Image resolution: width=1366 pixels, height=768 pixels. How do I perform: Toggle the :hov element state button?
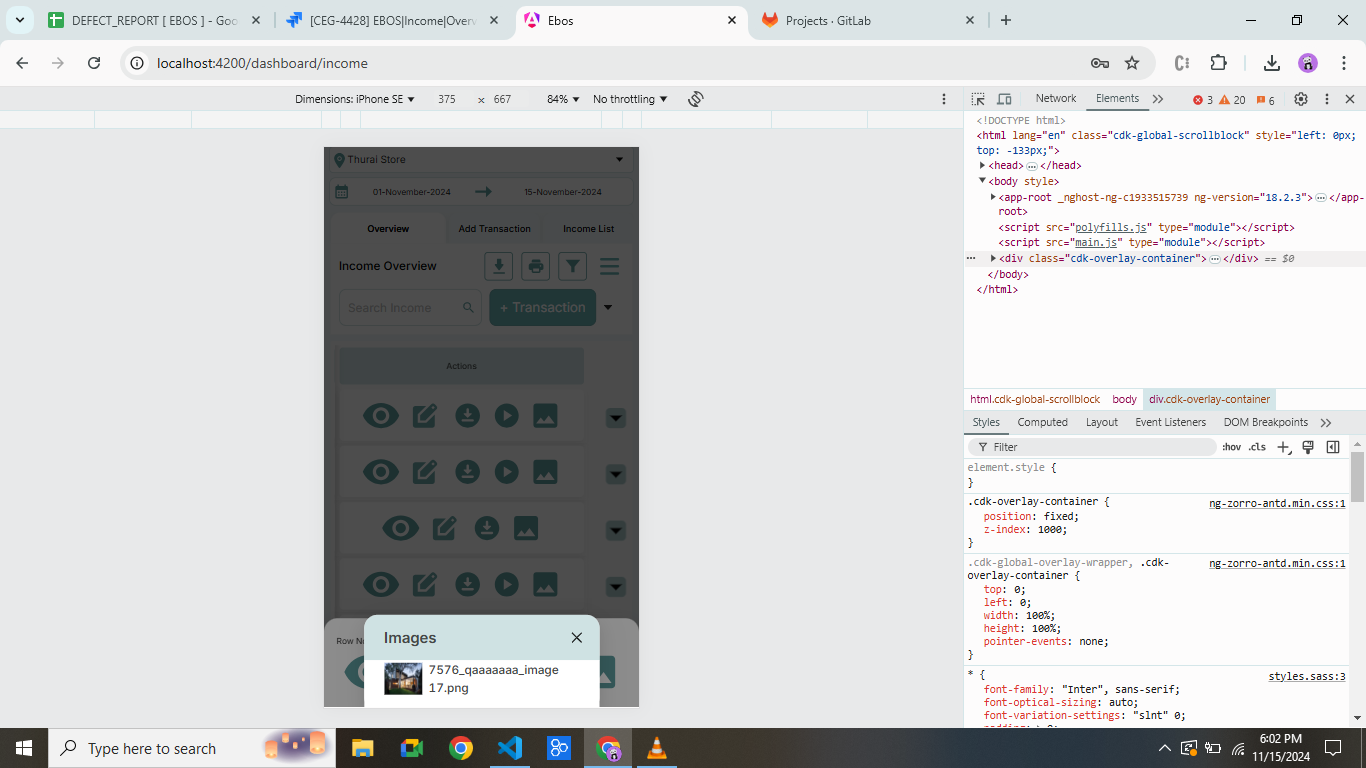[1231, 447]
